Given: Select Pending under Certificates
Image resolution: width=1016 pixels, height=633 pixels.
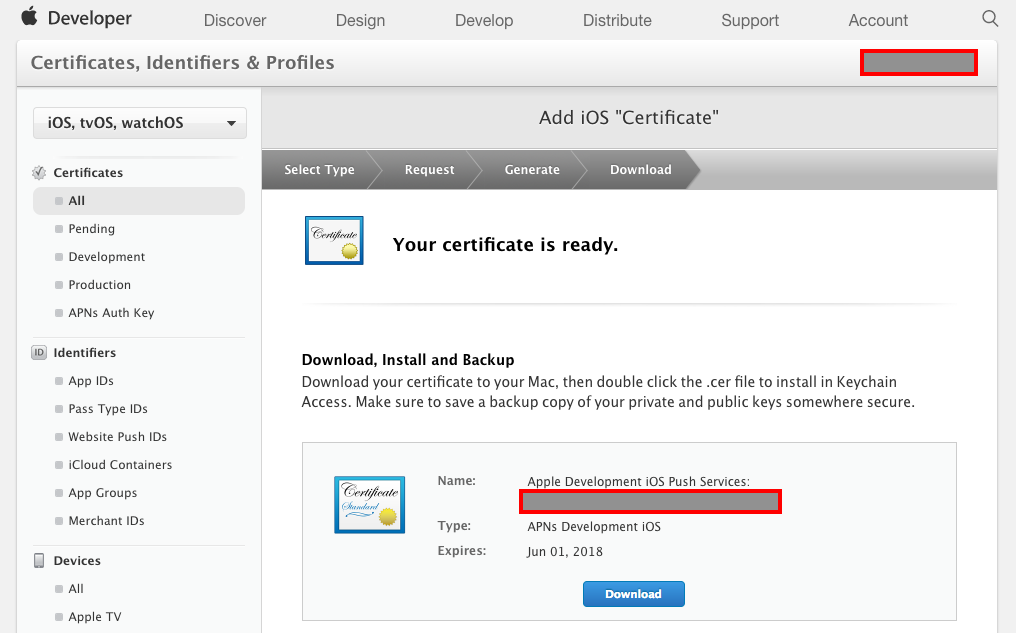Looking at the screenshot, I should pos(91,229).
